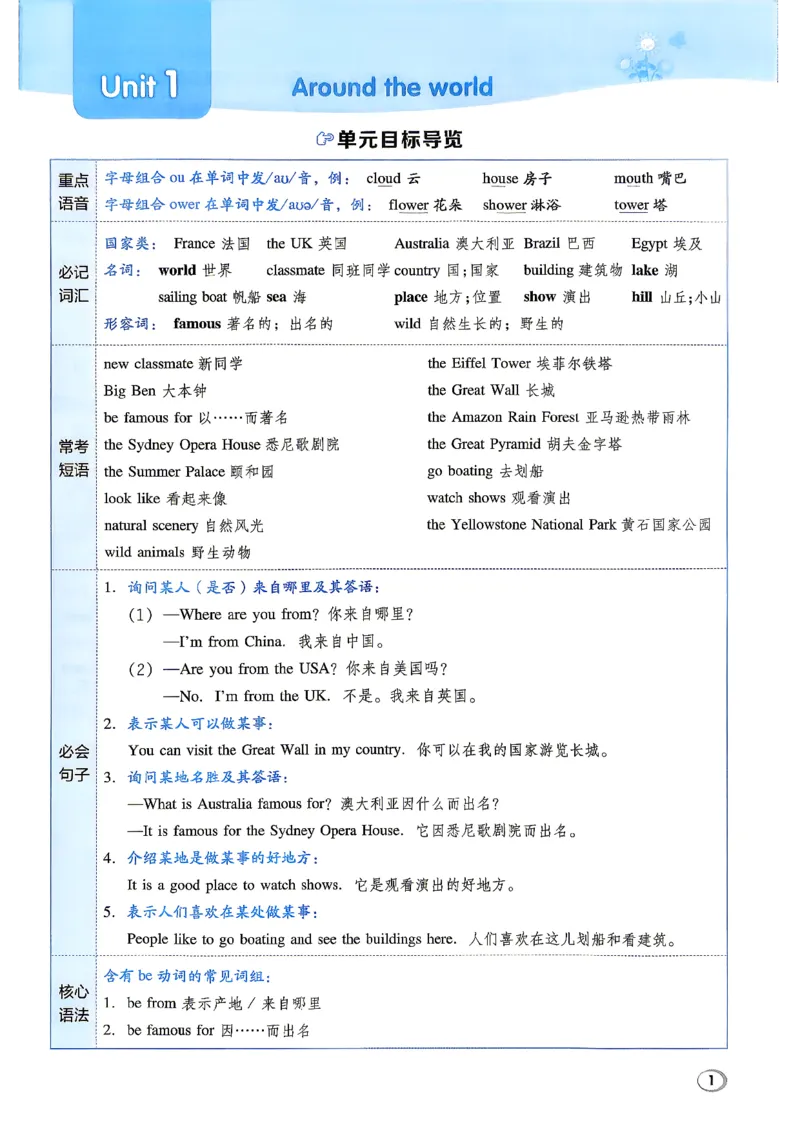Click sentence 'Are you from the USA?'
Screen dimensions: 800x1130
pyautogui.click(x=258, y=669)
